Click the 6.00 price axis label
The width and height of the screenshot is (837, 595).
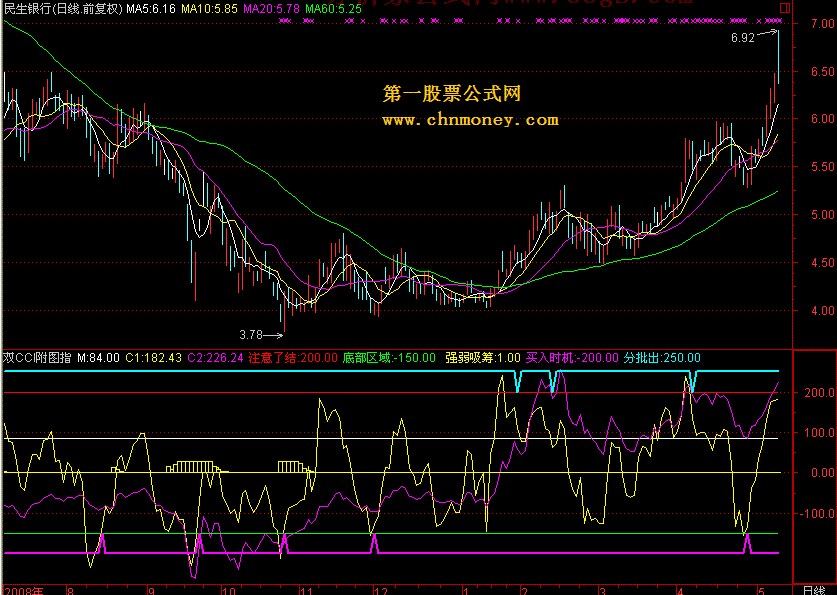coord(821,119)
